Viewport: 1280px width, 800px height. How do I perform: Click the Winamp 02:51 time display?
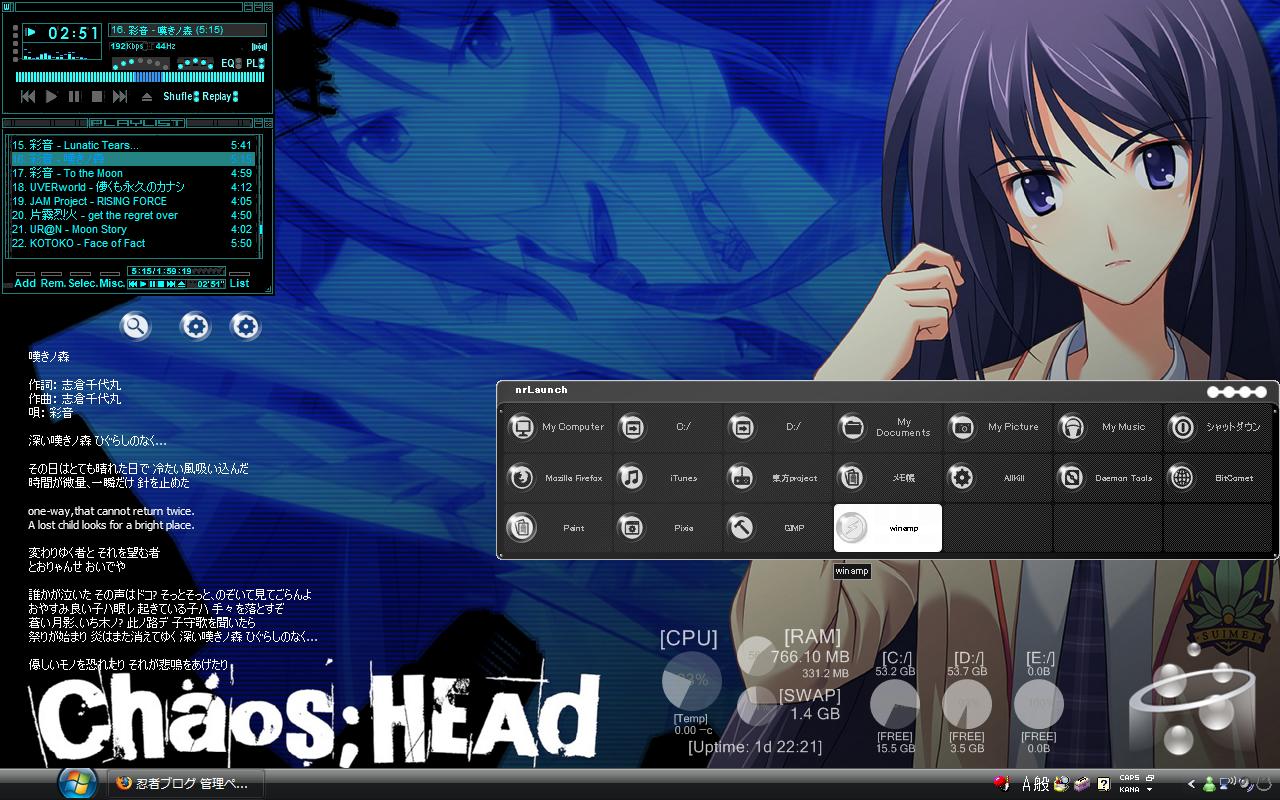(x=73, y=34)
